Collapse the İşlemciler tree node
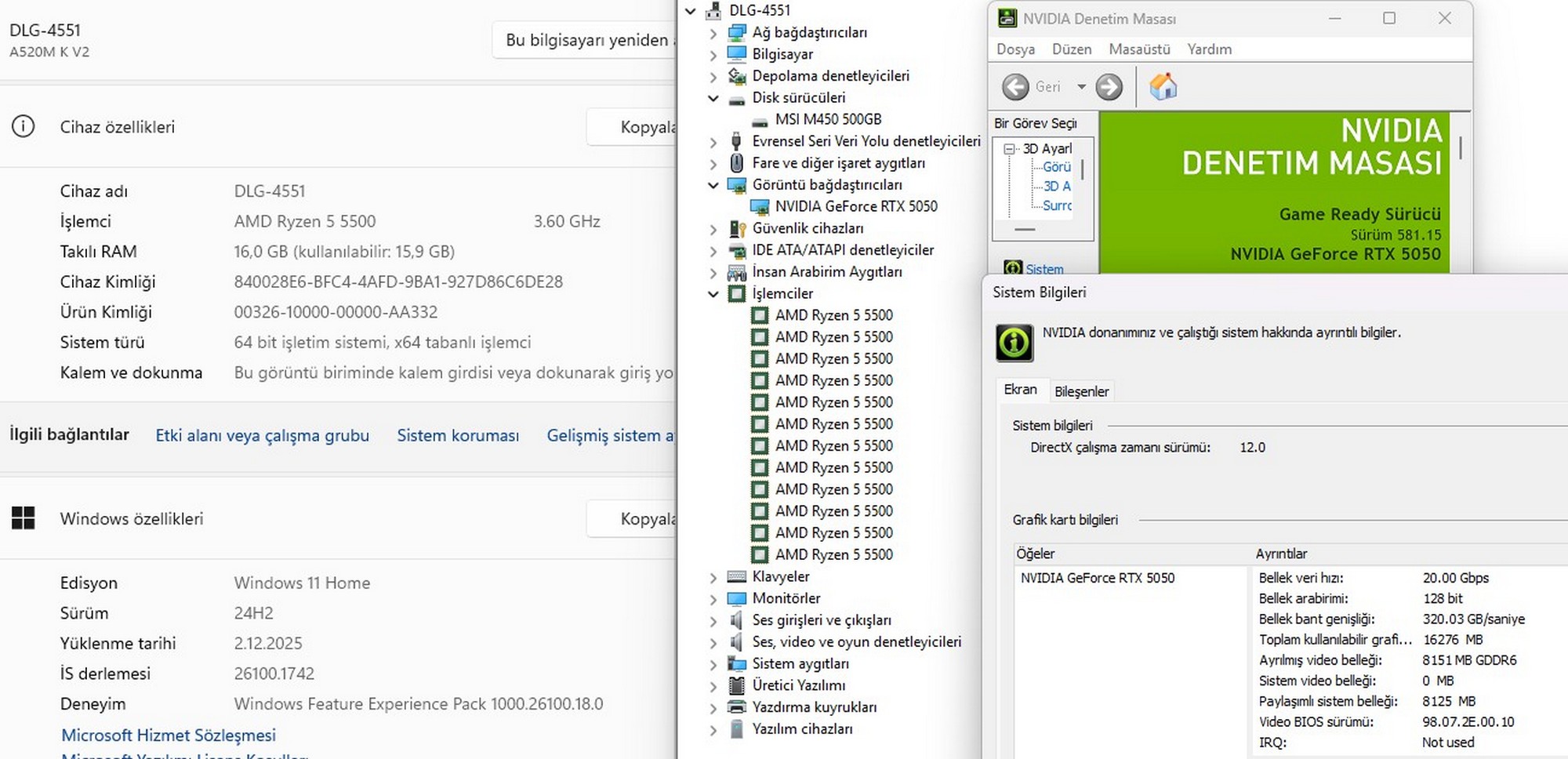Image resolution: width=1568 pixels, height=759 pixels. tap(713, 294)
